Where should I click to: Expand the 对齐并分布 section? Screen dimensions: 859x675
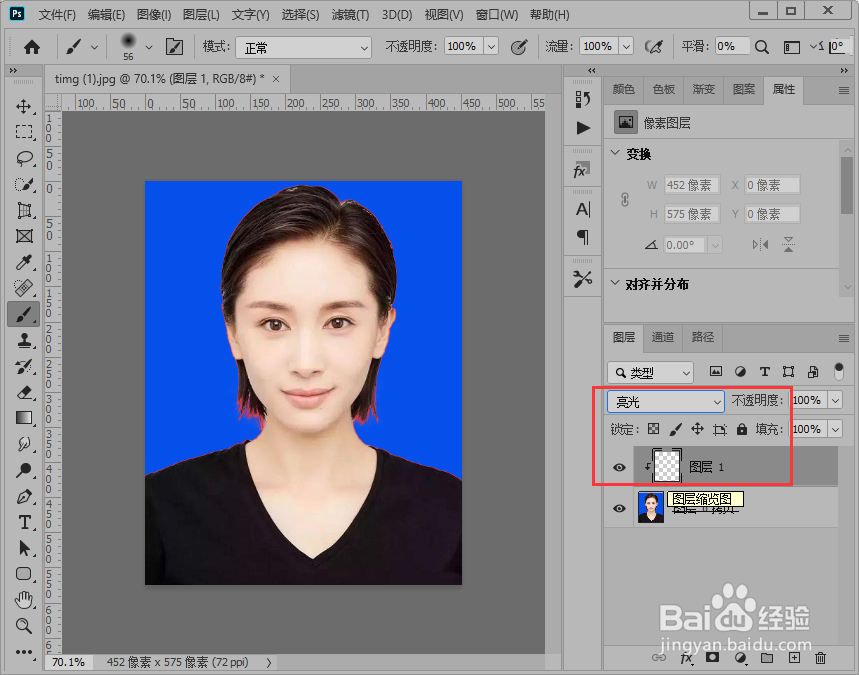click(x=615, y=283)
